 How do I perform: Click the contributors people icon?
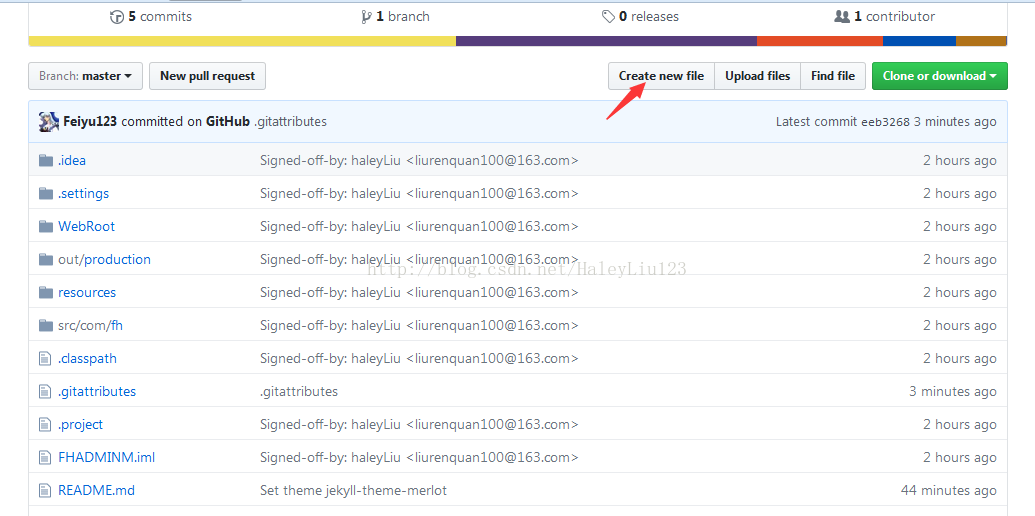point(842,16)
